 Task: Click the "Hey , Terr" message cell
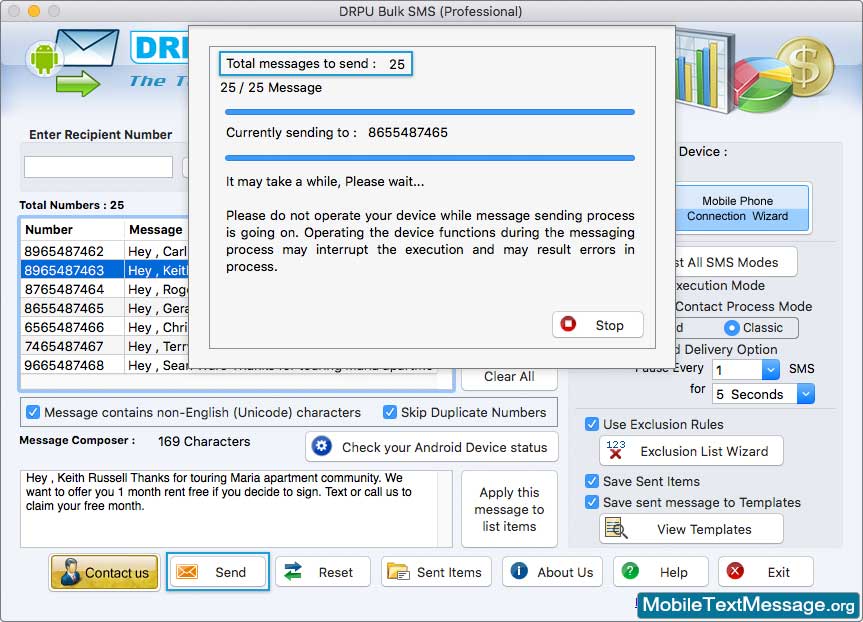tap(157, 346)
